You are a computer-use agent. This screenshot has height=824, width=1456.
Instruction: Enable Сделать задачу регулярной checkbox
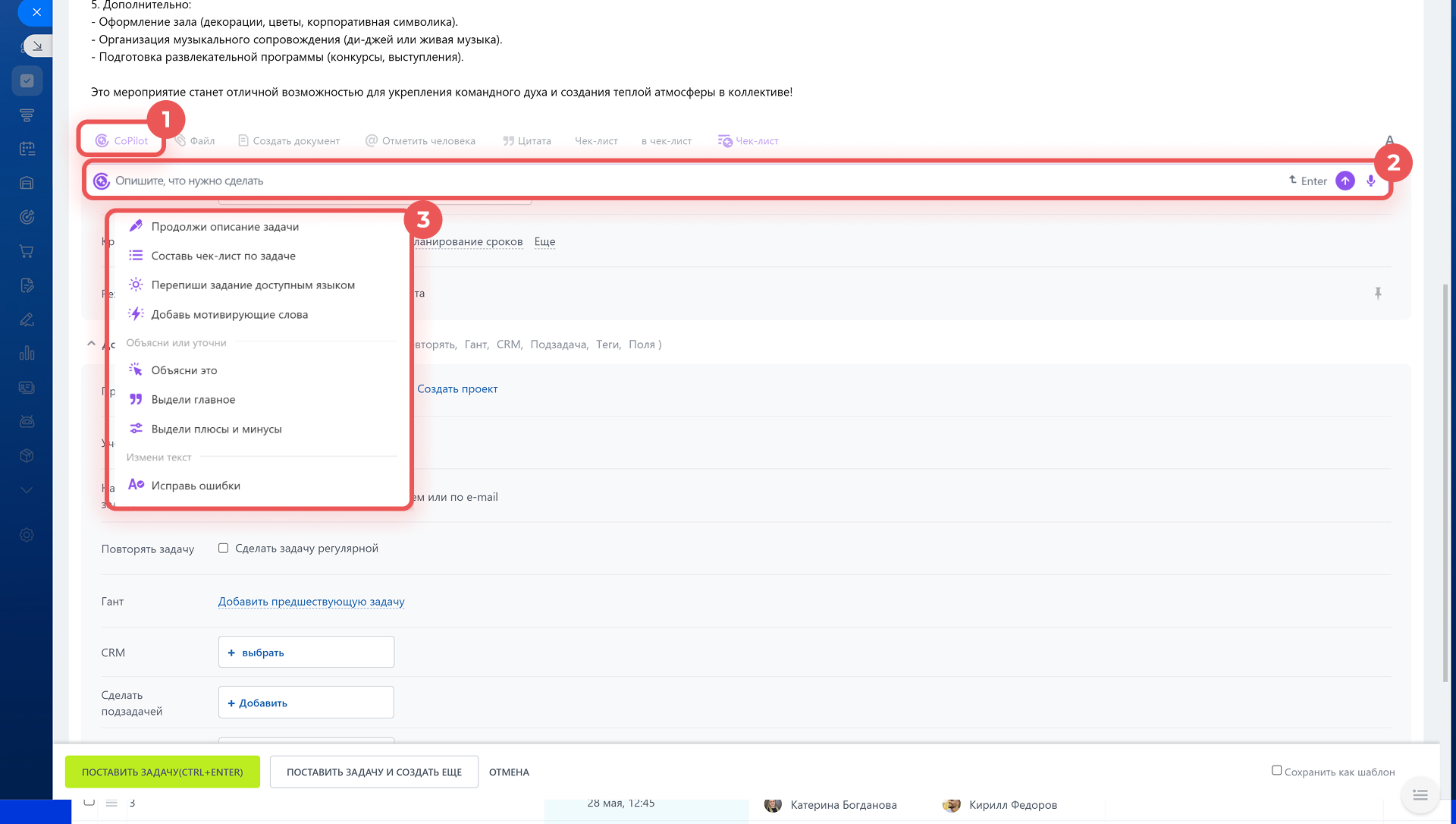coord(223,548)
